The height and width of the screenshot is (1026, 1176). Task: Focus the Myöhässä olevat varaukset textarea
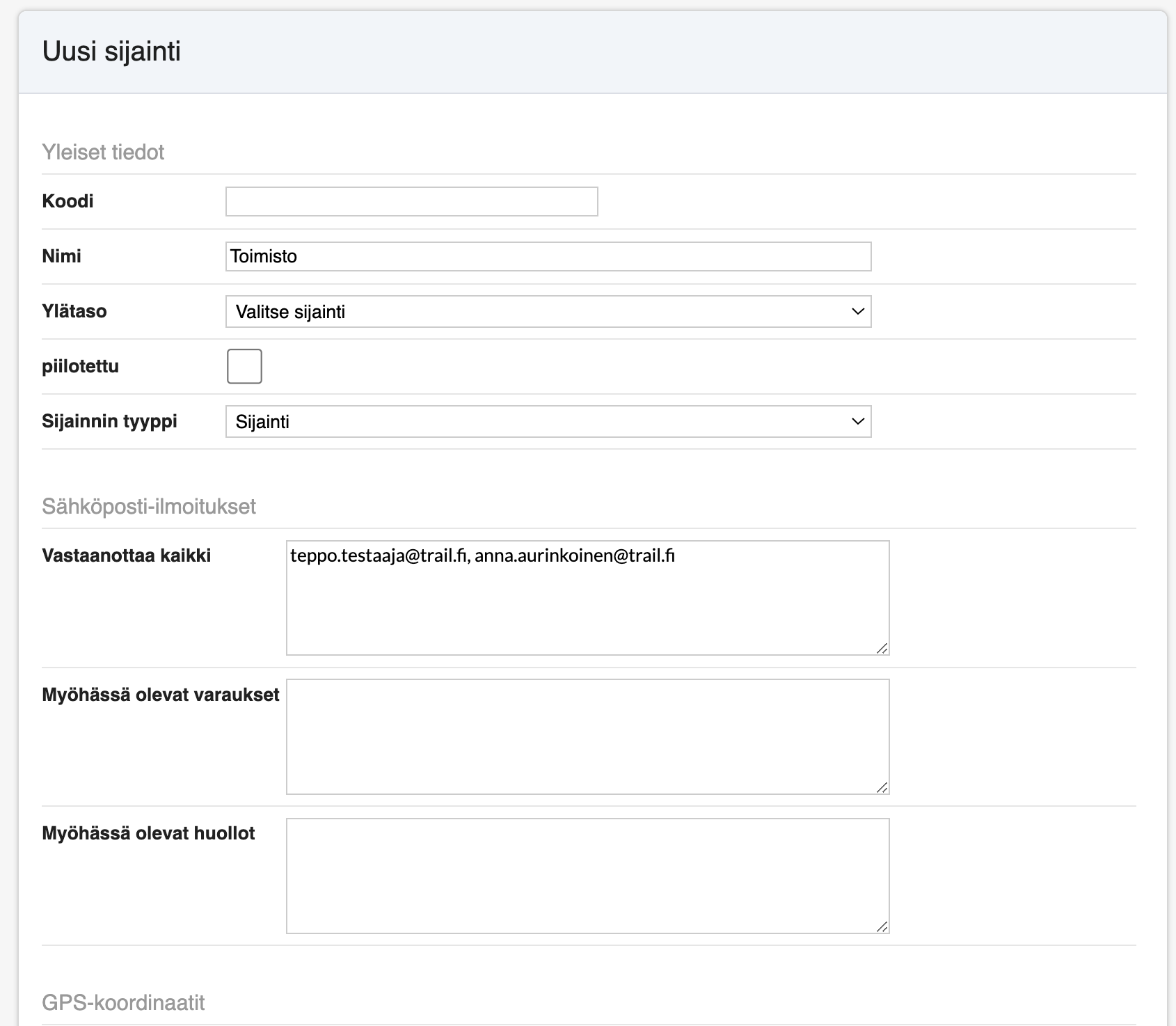click(x=587, y=736)
